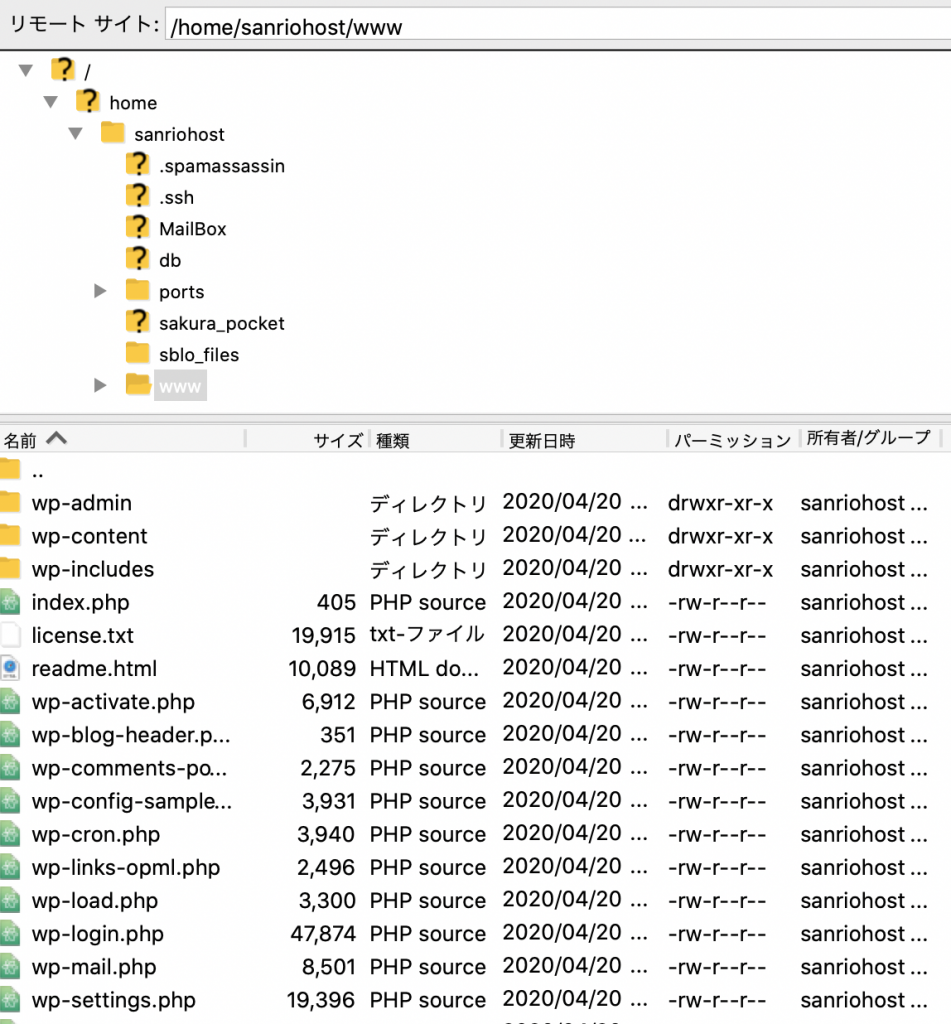This screenshot has height=1024, width=951.
Task: Select the sblo_files folder in tree
Action: [x=198, y=354]
